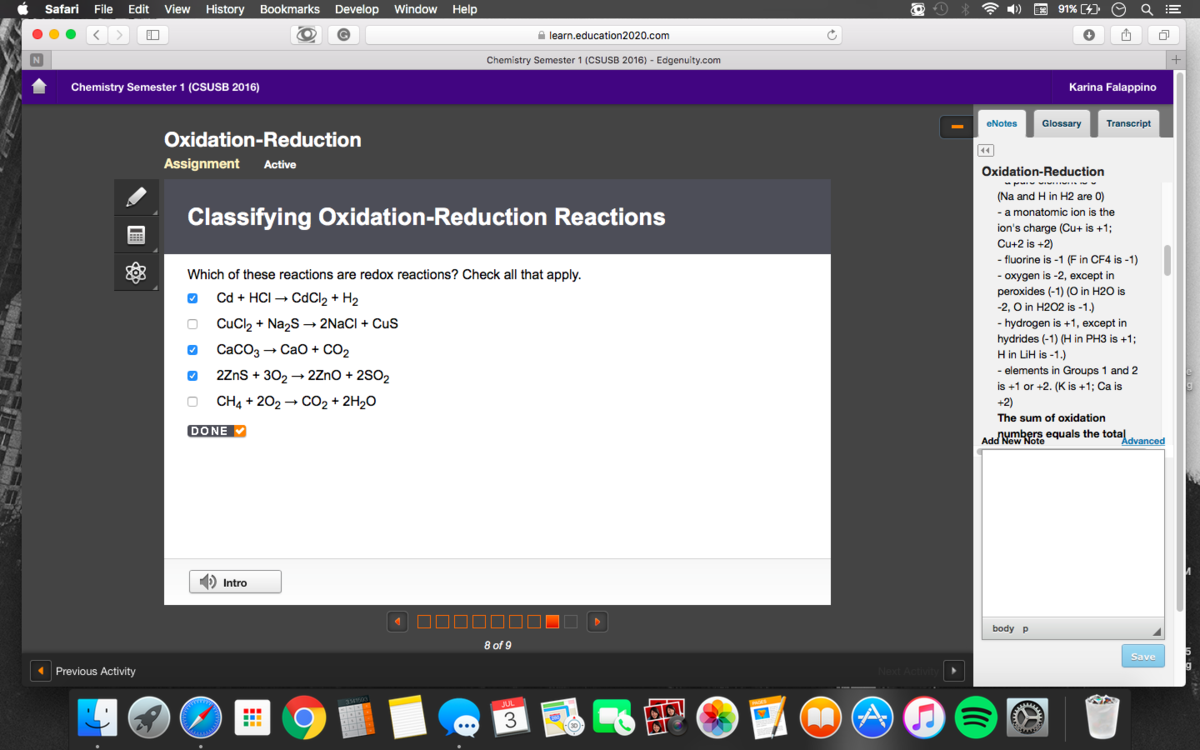Open Finder from Dock
The height and width of the screenshot is (750, 1200).
97,717
